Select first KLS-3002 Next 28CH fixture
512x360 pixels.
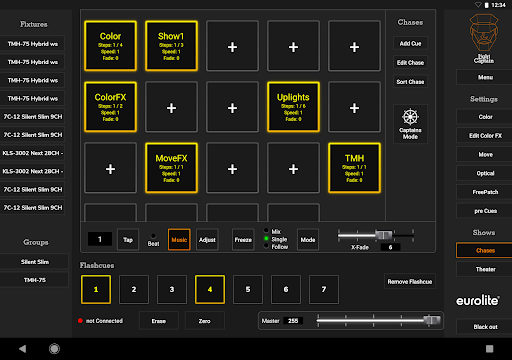[32, 153]
